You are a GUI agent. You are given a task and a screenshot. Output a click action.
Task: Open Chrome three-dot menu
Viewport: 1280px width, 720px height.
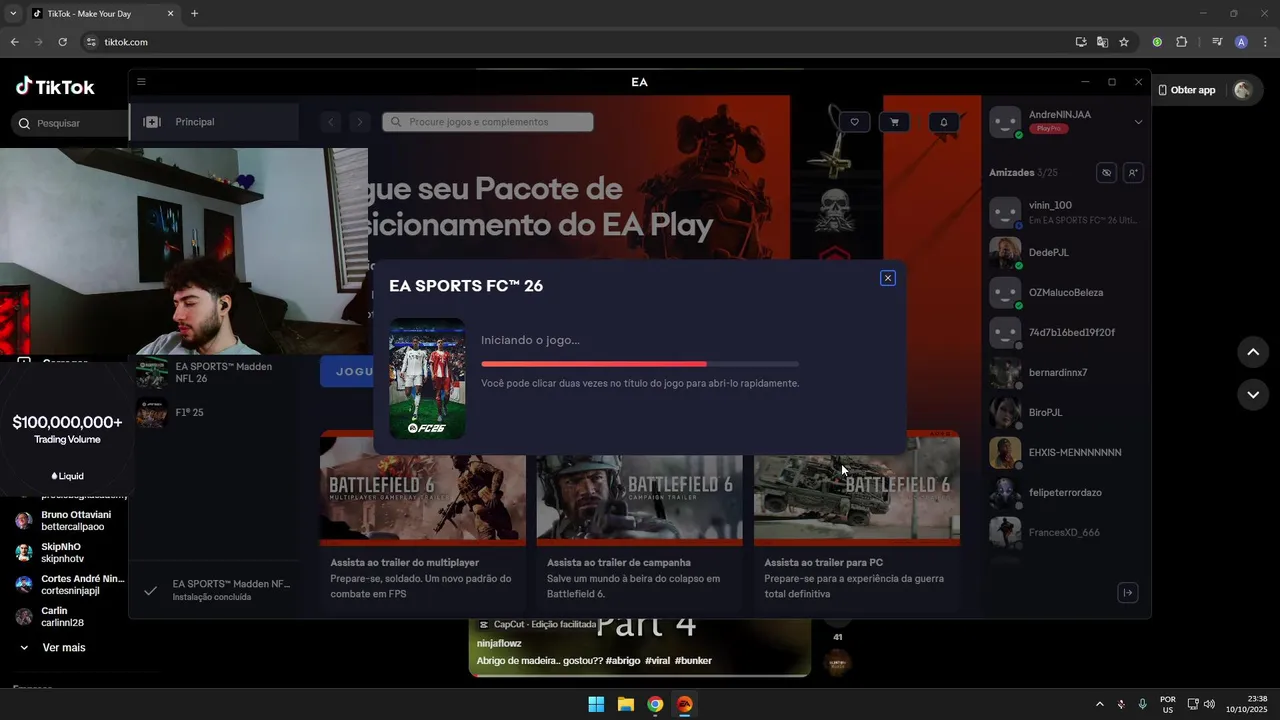tap(1265, 42)
